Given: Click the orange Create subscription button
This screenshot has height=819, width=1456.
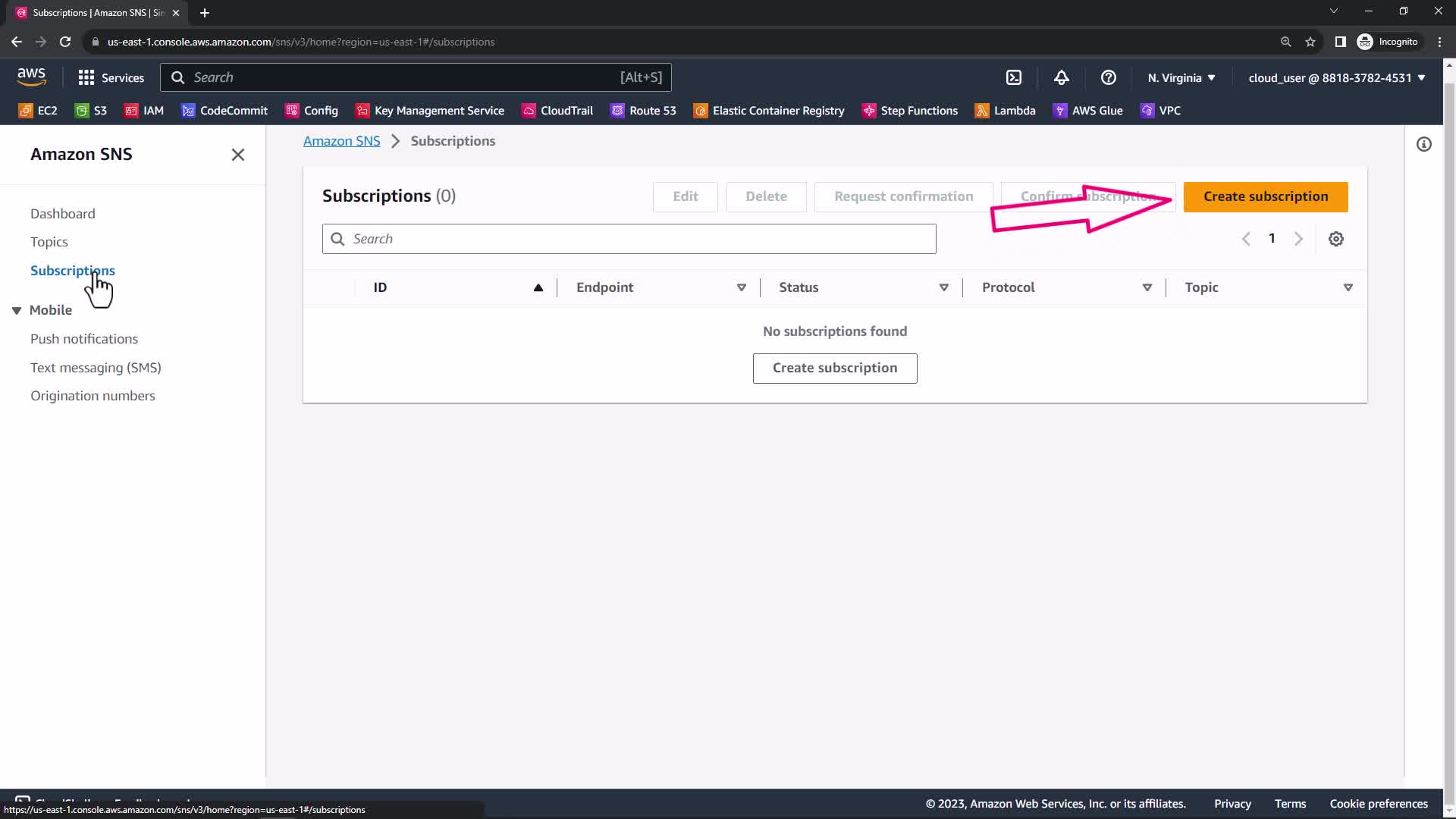Looking at the screenshot, I should tap(1266, 196).
